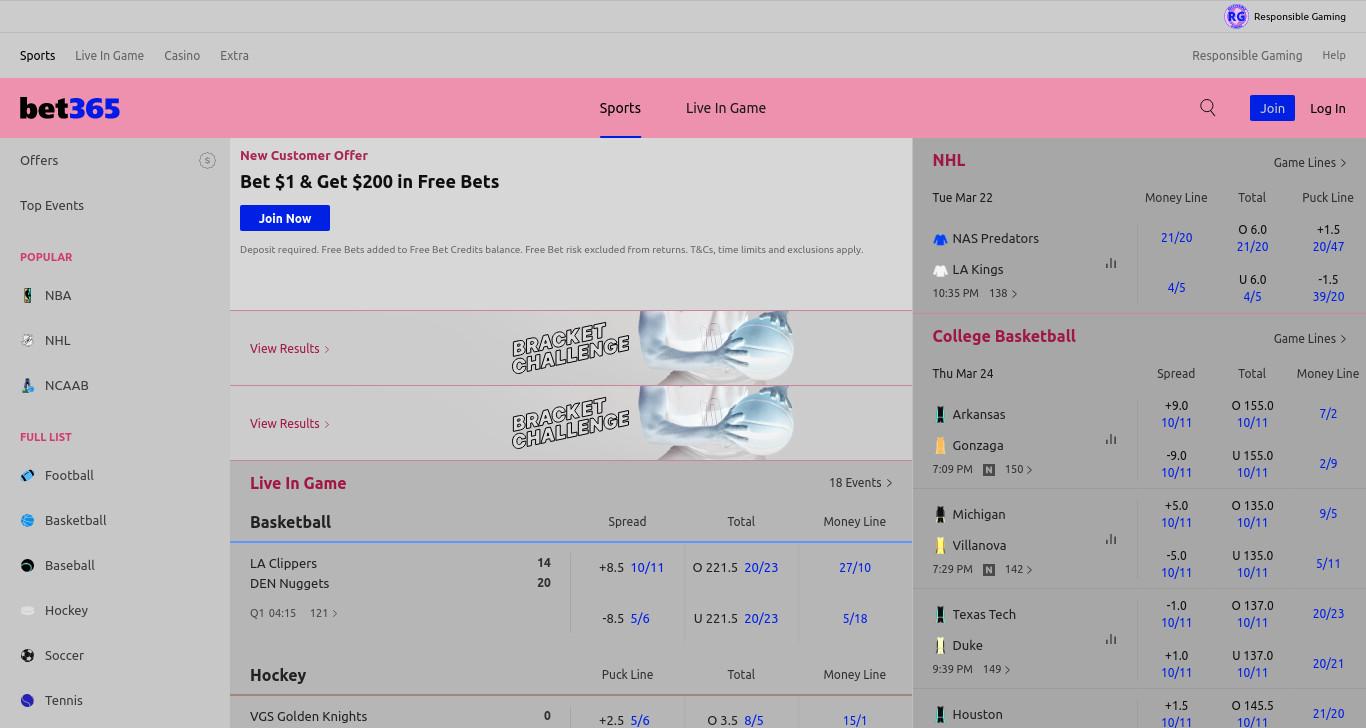Viewport: 1366px width, 728px height.
Task: Click Villanova jersey icon
Action: 940,545
